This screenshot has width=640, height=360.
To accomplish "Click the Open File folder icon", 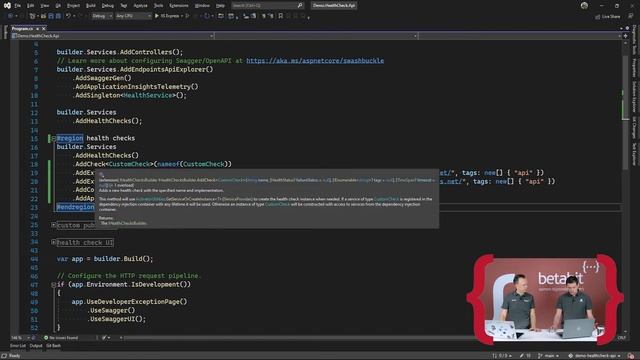I will click(43, 16).
